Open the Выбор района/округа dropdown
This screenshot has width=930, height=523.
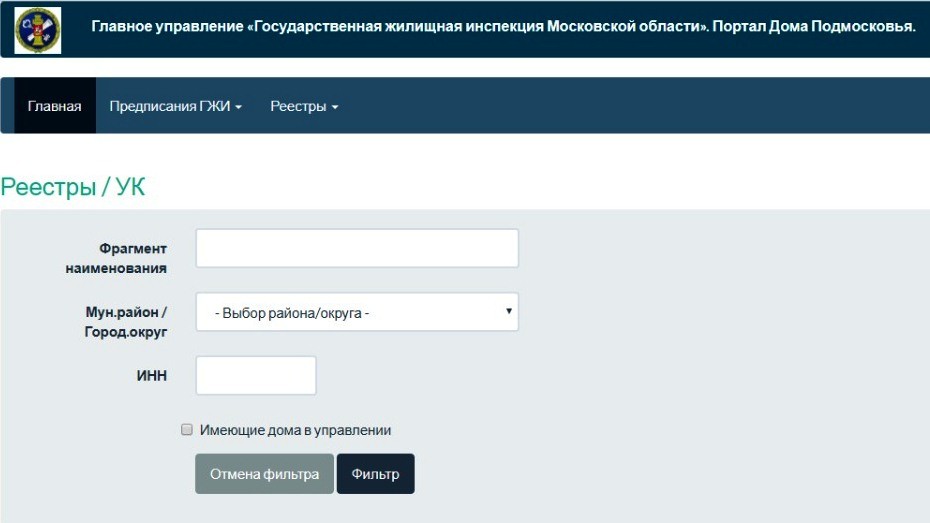[357, 312]
